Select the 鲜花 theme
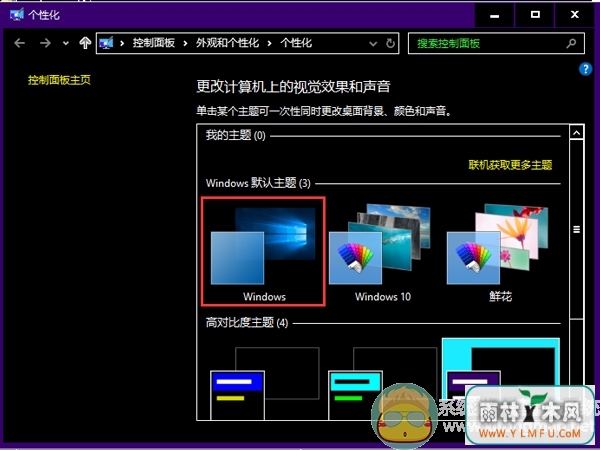This screenshot has width=600, height=450. click(x=500, y=253)
